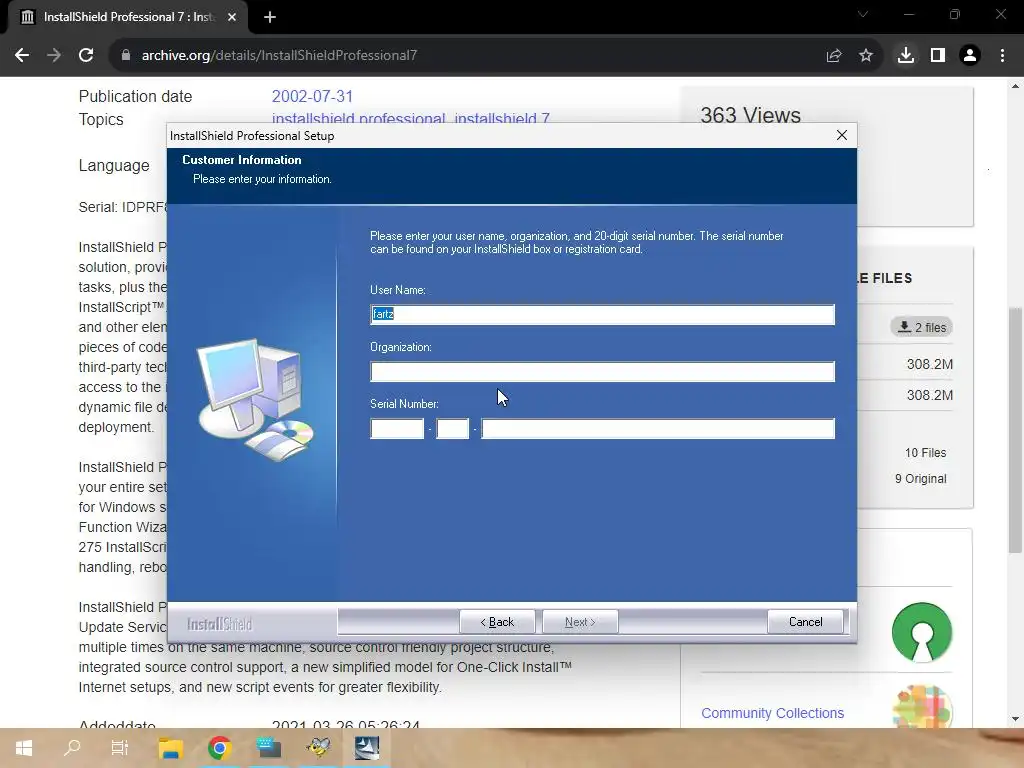Click the Next button in setup

[580, 622]
